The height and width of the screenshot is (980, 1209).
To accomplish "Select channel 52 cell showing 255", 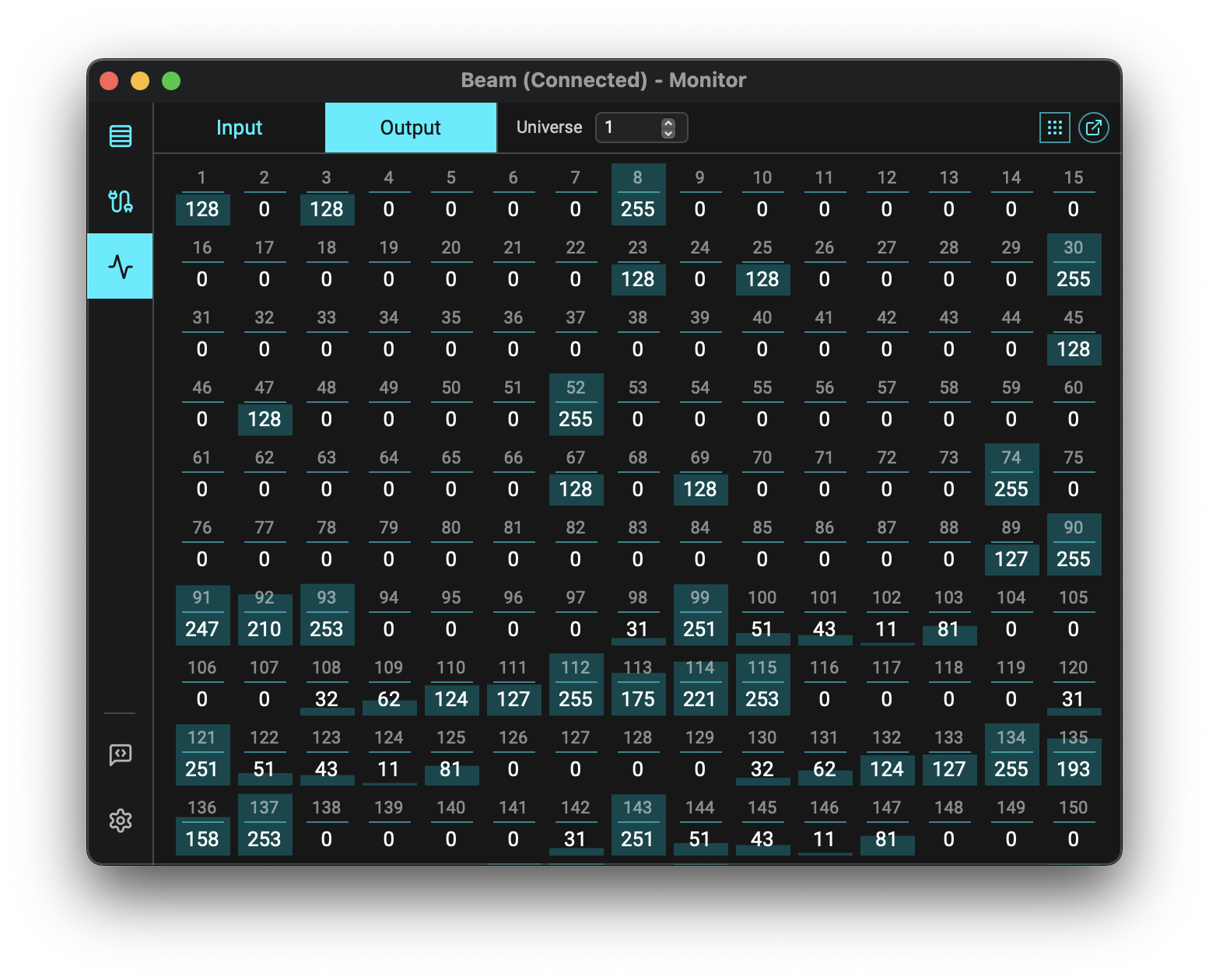I will [576, 404].
